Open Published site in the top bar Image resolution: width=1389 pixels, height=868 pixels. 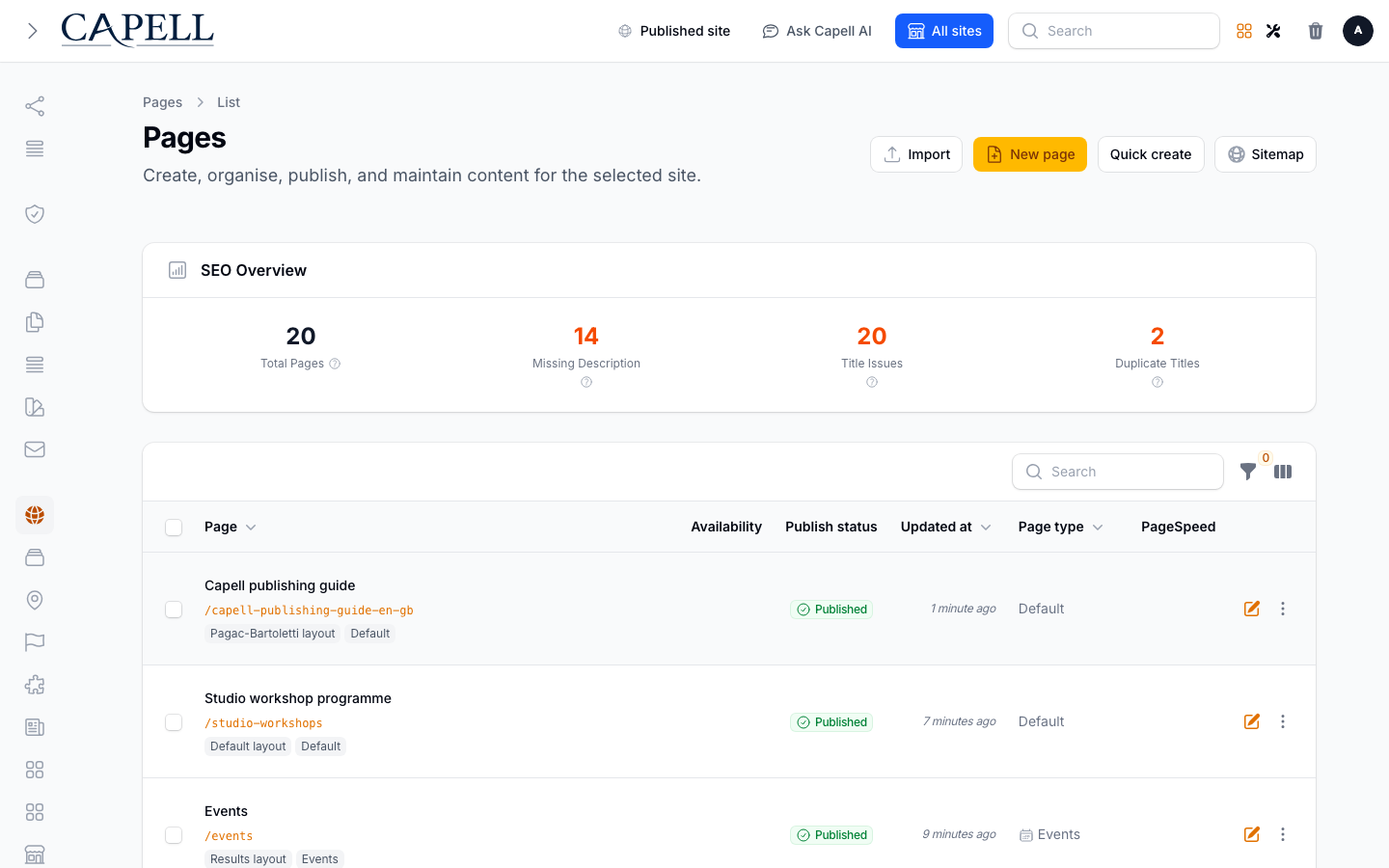674,31
